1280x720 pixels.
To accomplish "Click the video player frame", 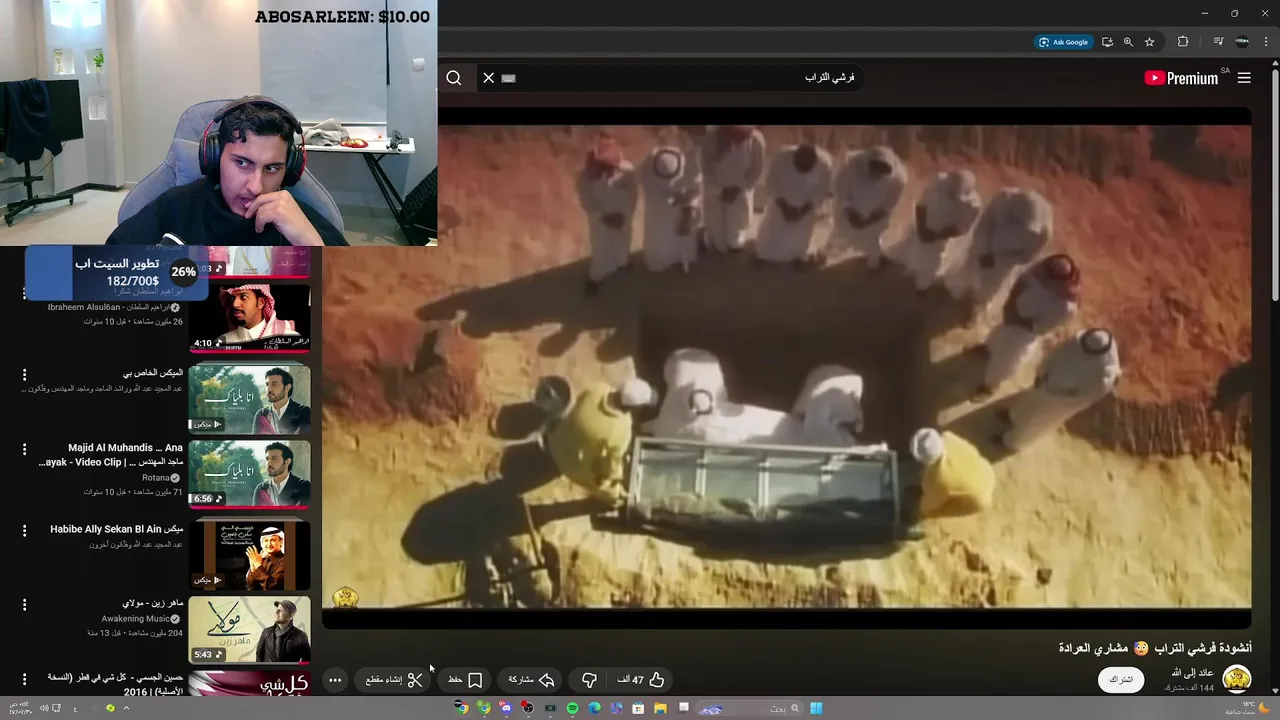I will [786, 367].
